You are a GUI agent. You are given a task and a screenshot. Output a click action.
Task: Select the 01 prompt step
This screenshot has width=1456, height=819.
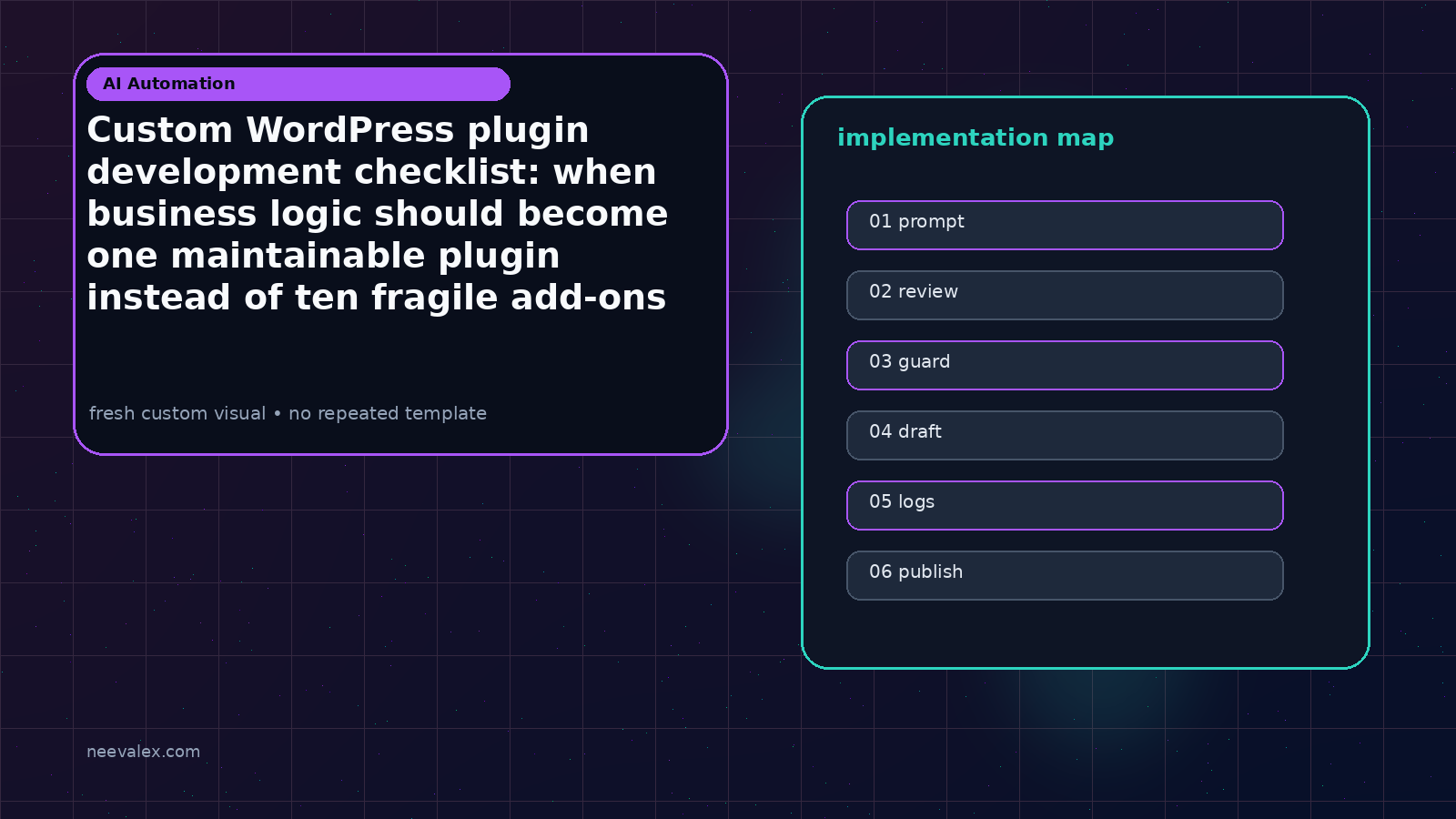pyautogui.click(x=1065, y=225)
